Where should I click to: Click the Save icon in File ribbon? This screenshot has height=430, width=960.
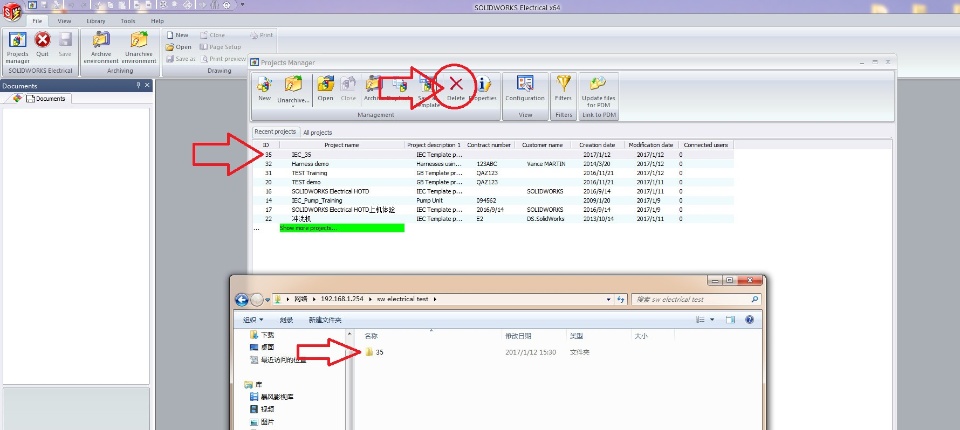click(x=66, y=41)
